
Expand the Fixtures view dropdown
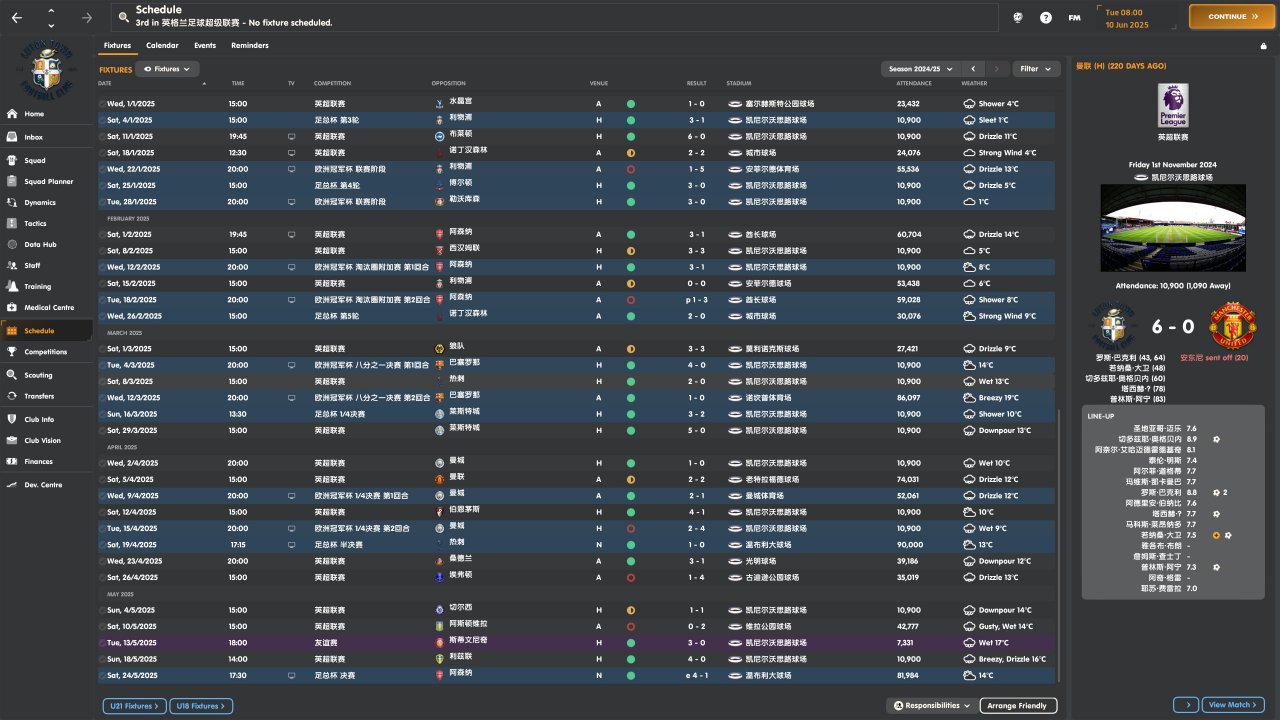pyautogui.click(x=167, y=69)
